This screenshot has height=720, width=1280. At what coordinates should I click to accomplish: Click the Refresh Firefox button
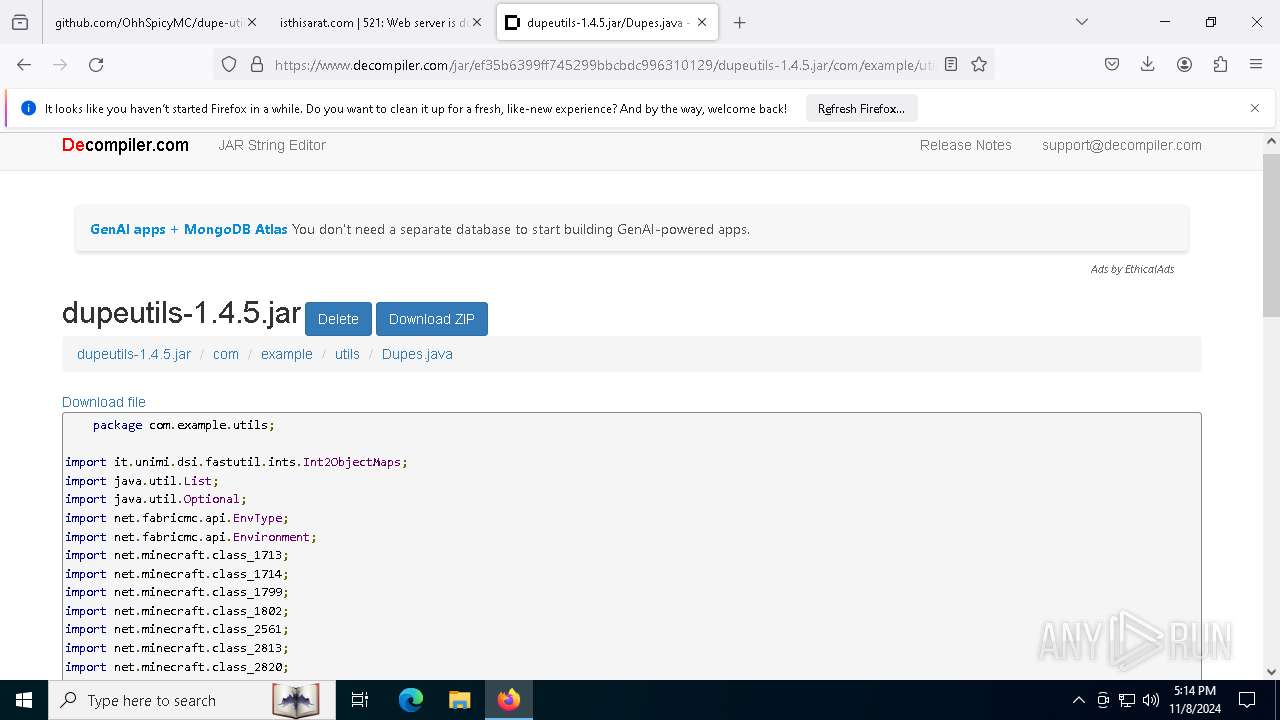point(861,108)
